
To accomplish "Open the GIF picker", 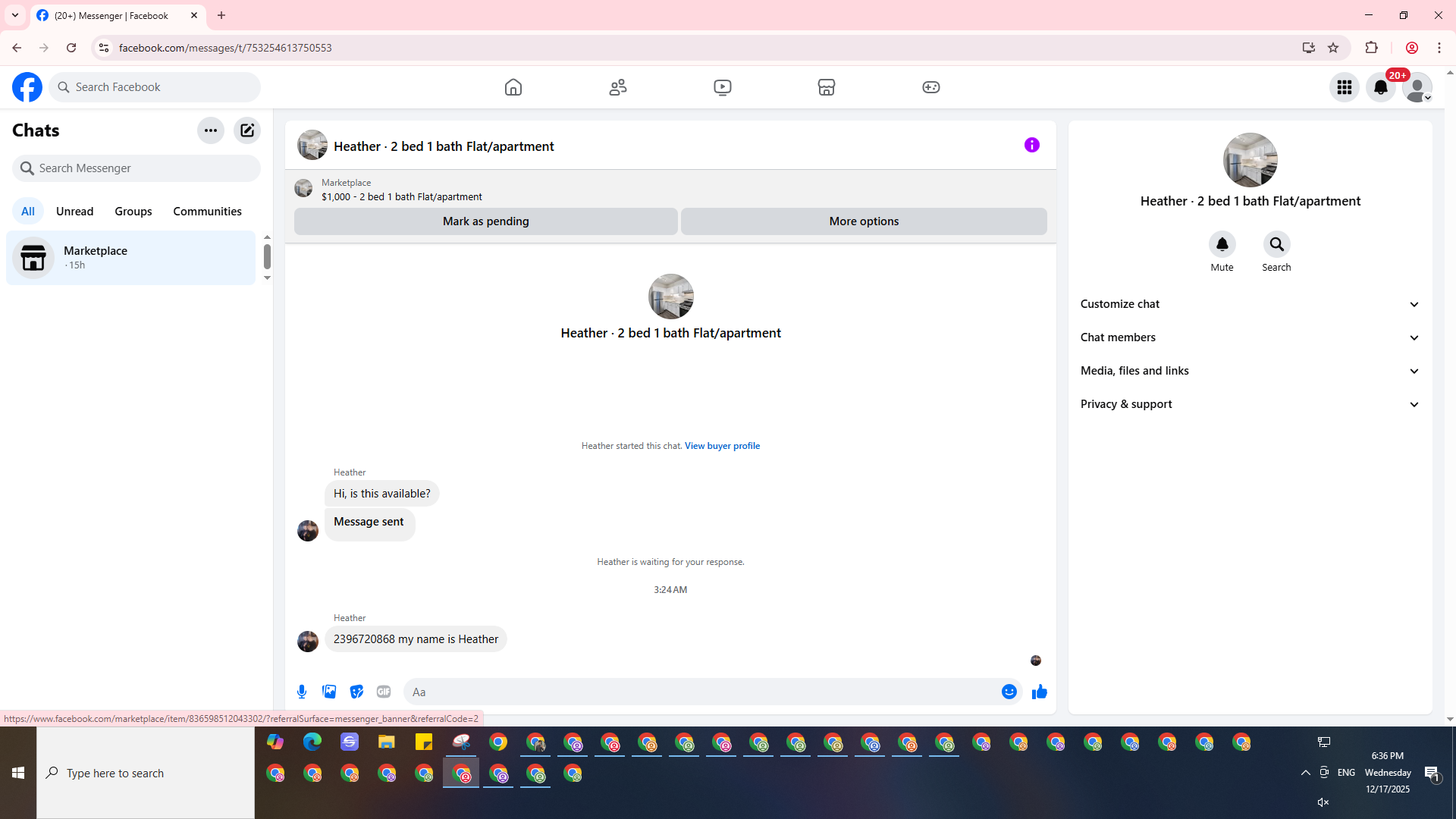I will pyautogui.click(x=384, y=692).
